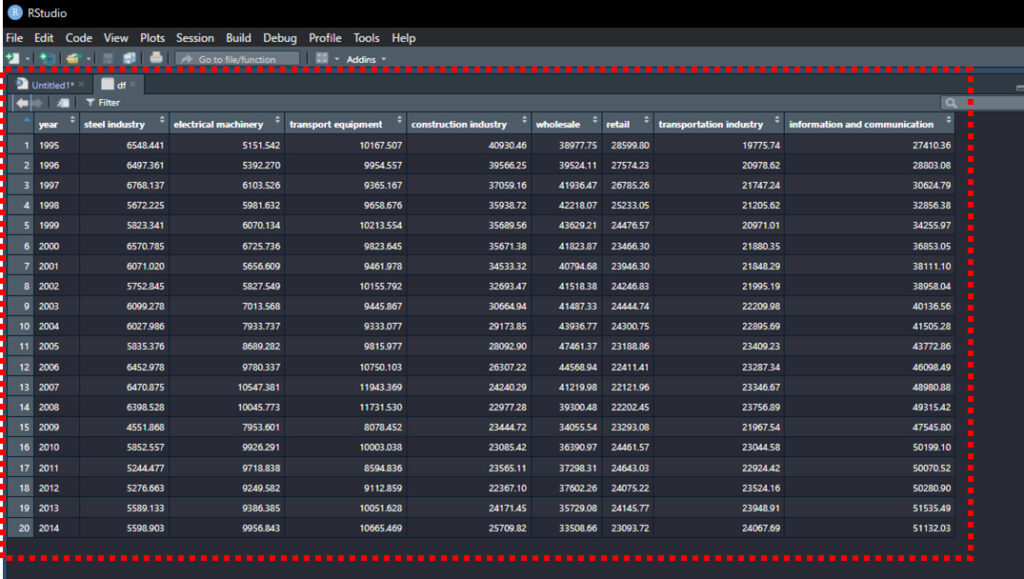The image size is (1024, 579).
Task: Click show in new window icon
Action: [x=63, y=102]
